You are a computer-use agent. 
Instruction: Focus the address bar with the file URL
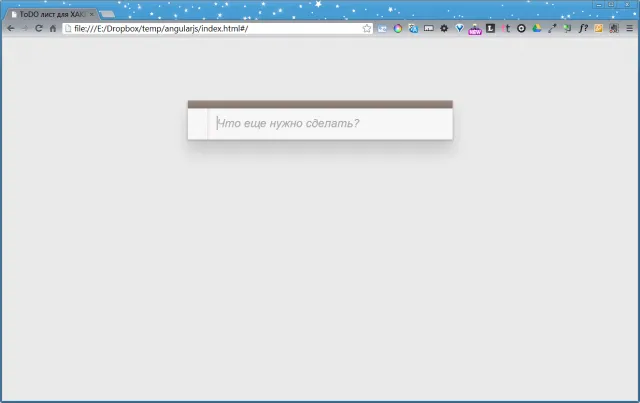point(218,29)
